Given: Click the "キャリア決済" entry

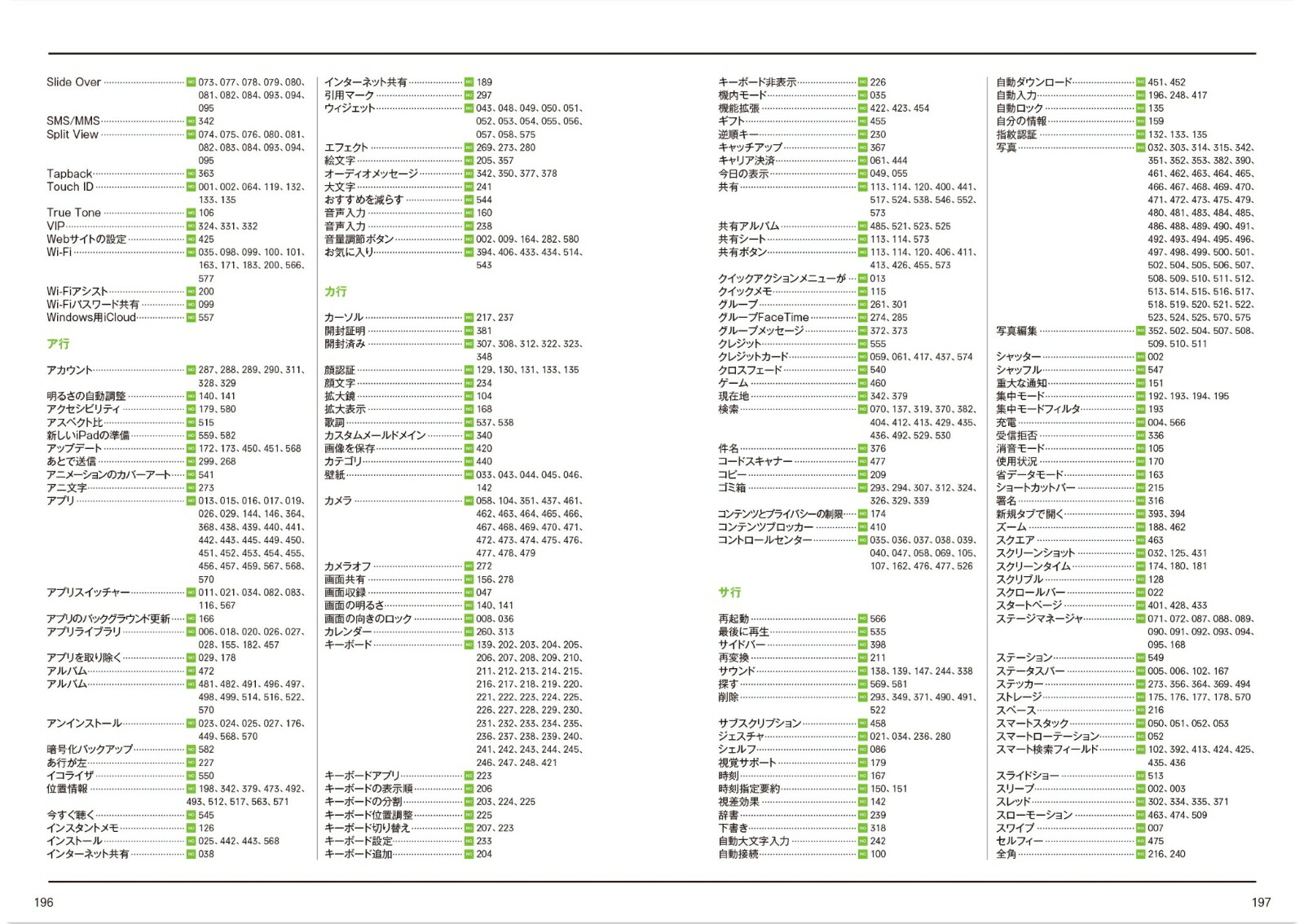Looking at the screenshot, I should [747, 161].
